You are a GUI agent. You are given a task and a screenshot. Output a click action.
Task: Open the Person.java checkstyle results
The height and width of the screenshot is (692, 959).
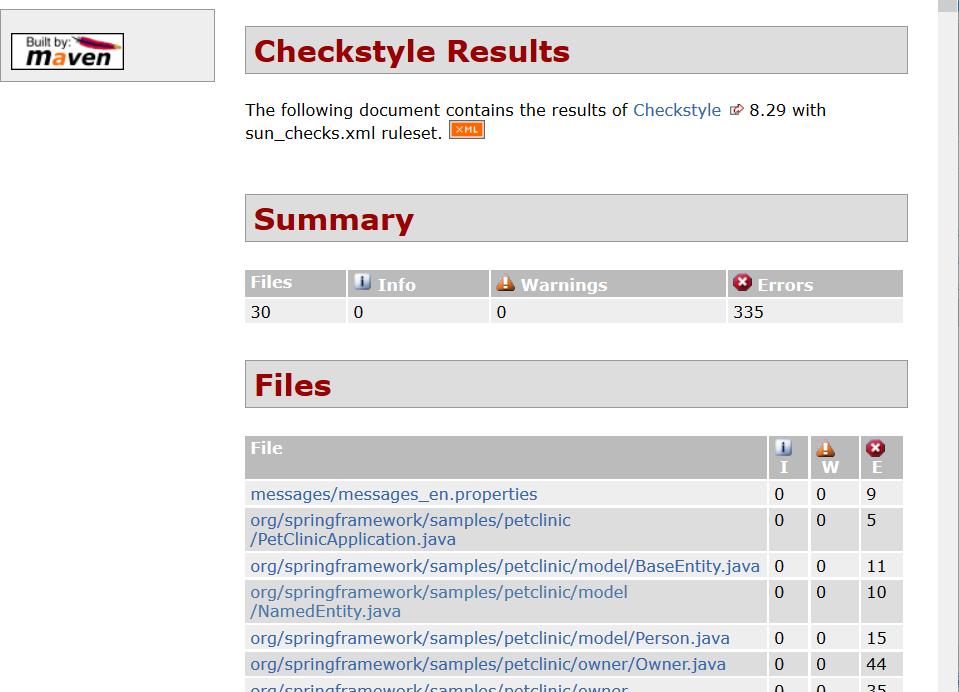[x=489, y=638]
